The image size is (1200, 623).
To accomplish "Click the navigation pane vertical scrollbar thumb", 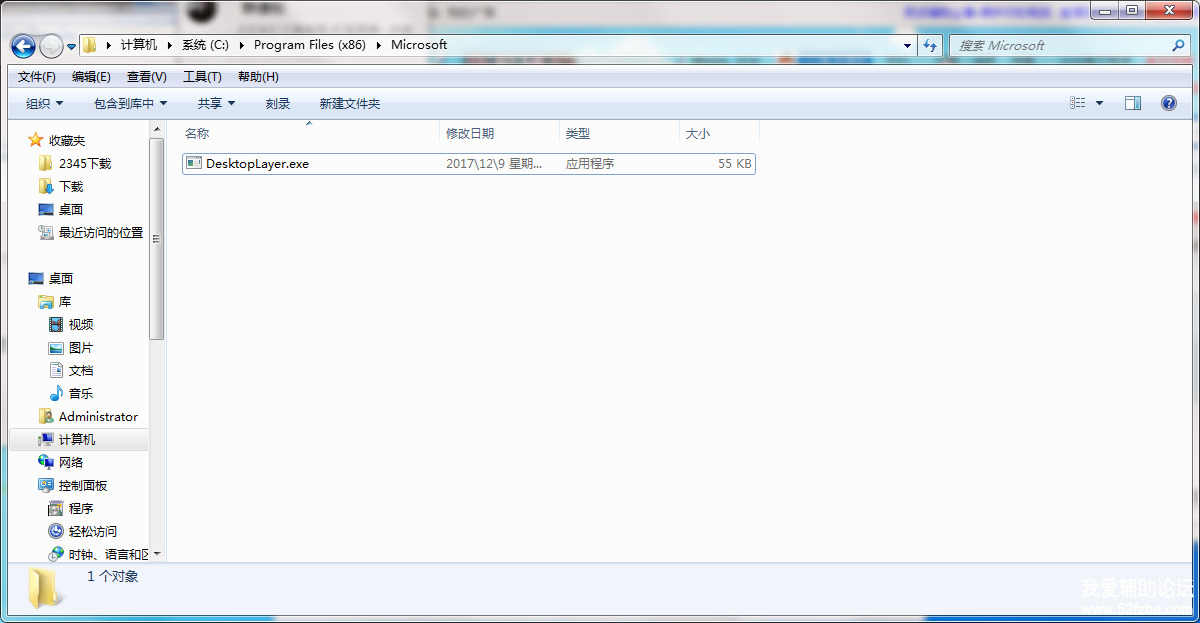I will [157, 239].
